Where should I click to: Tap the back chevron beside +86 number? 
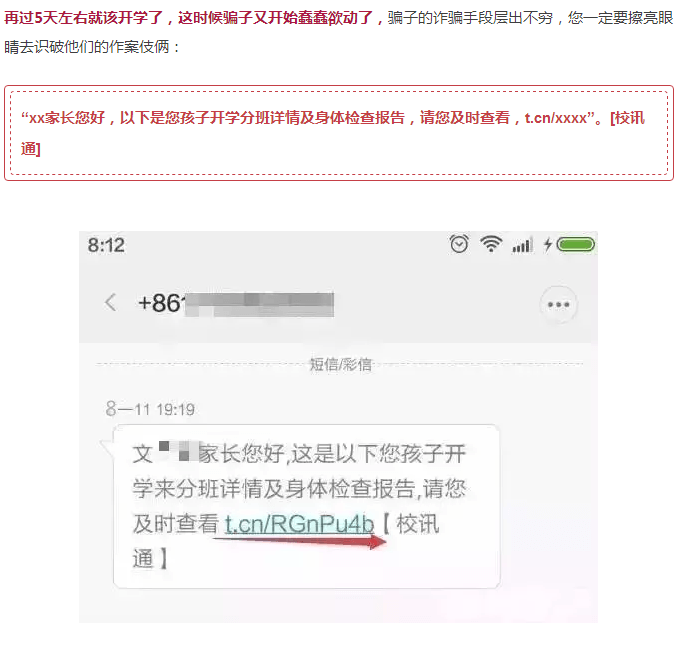pyautogui.click(x=111, y=302)
